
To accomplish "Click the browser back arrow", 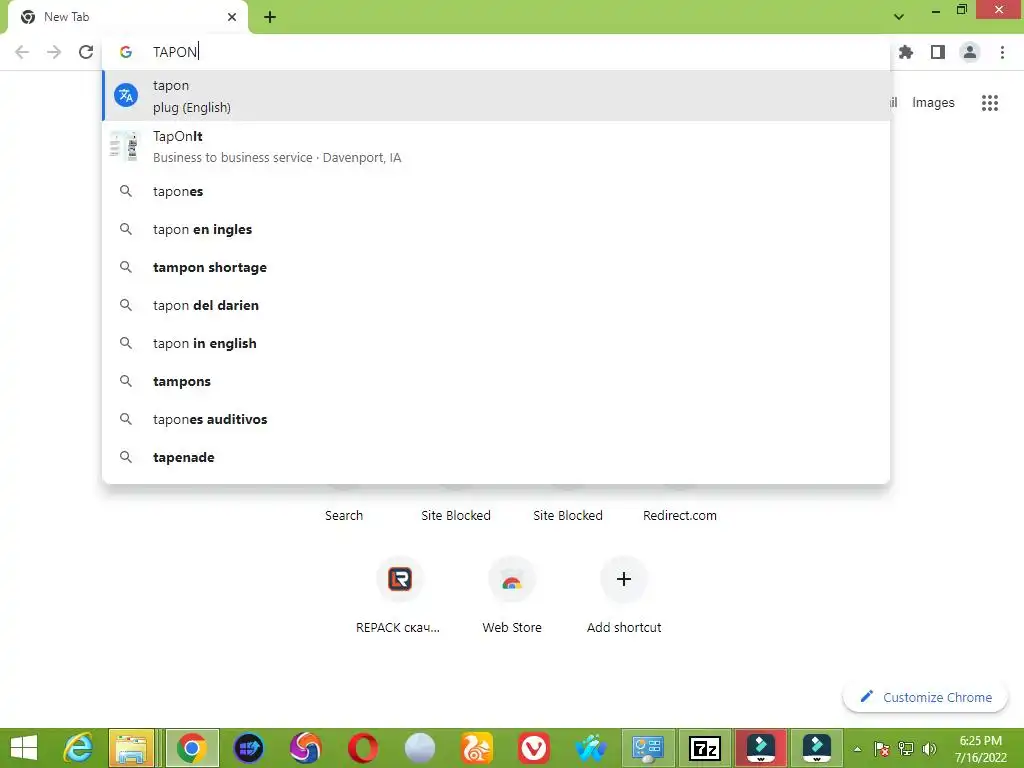I will tap(22, 52).
